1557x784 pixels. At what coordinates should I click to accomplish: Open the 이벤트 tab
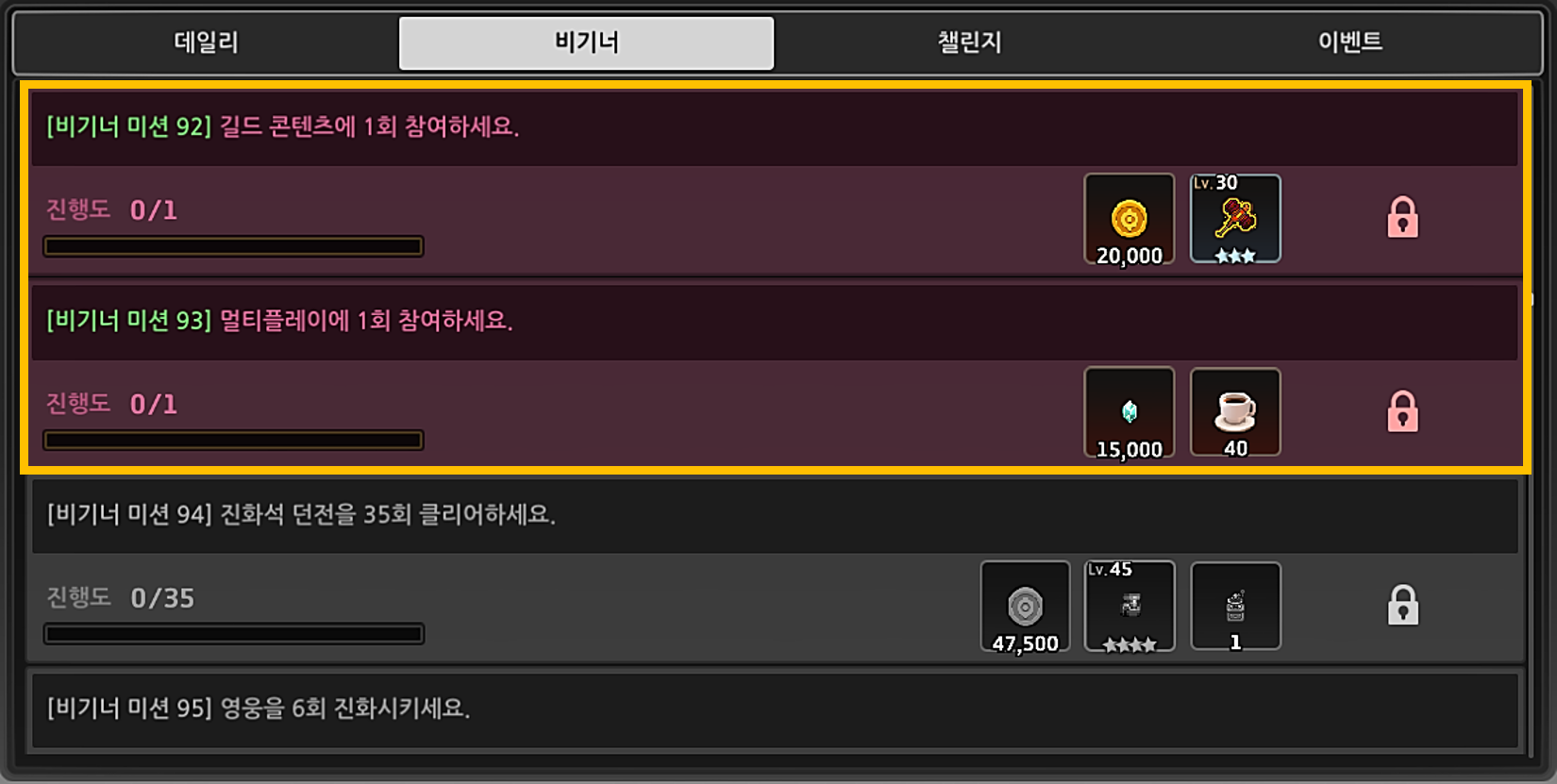1350,42
